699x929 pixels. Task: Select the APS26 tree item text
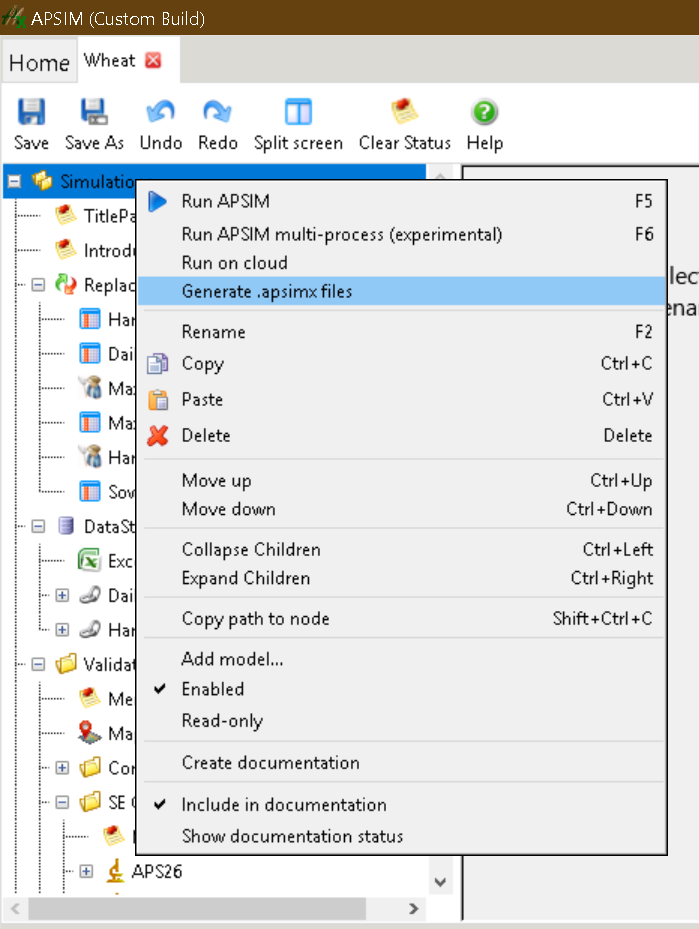click(157, 871)
